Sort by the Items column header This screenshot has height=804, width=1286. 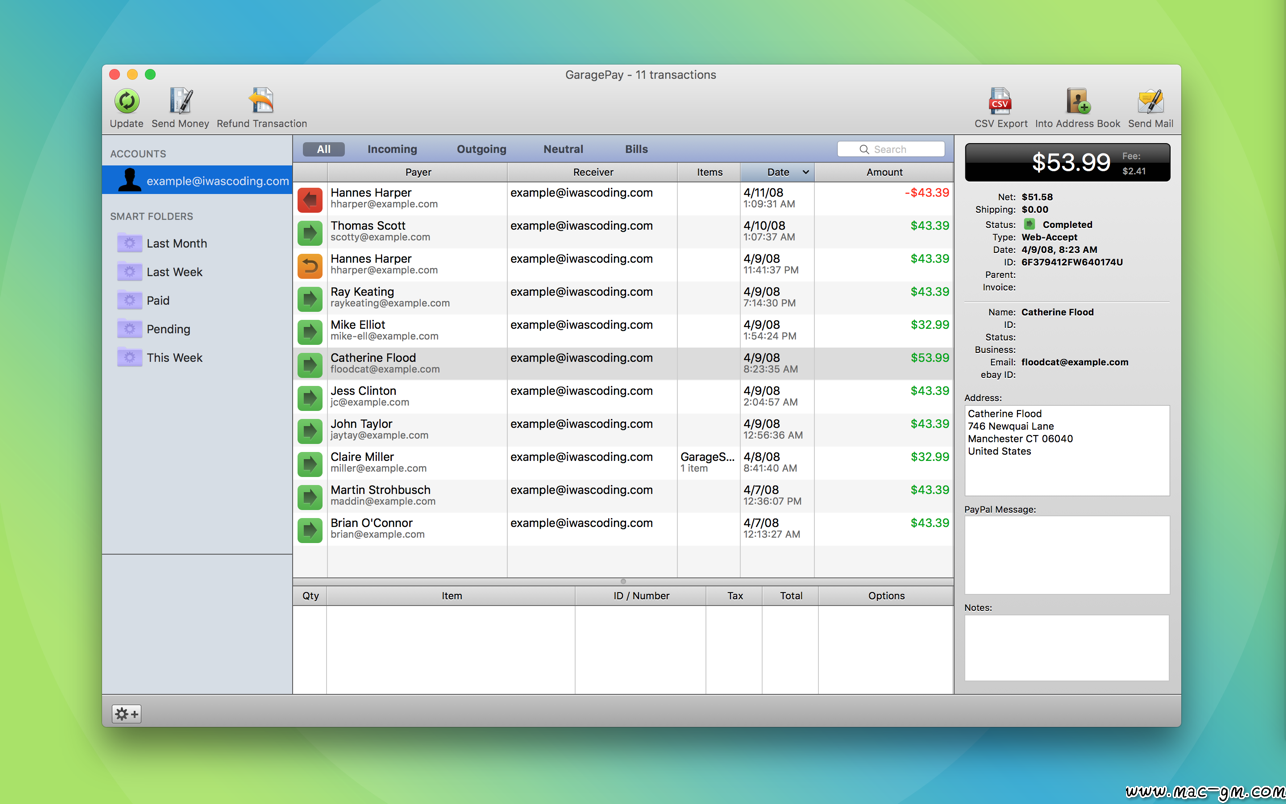(709, 172)
